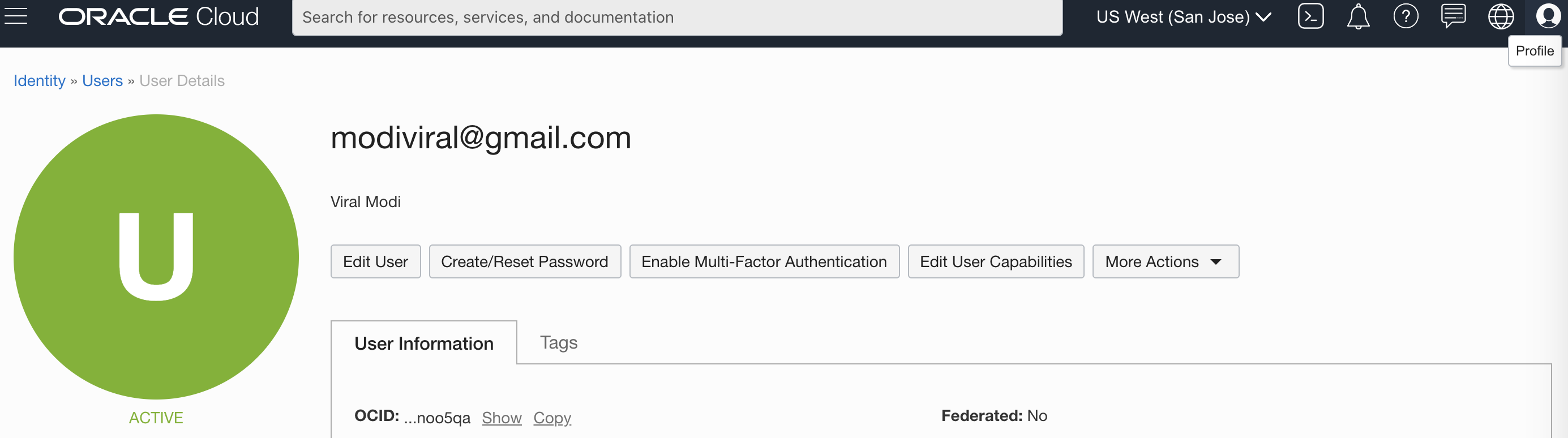The width and height of the screenshot is (1568, 438).
Task: Open the Profile avatar menu
Action: [1548, 16]
